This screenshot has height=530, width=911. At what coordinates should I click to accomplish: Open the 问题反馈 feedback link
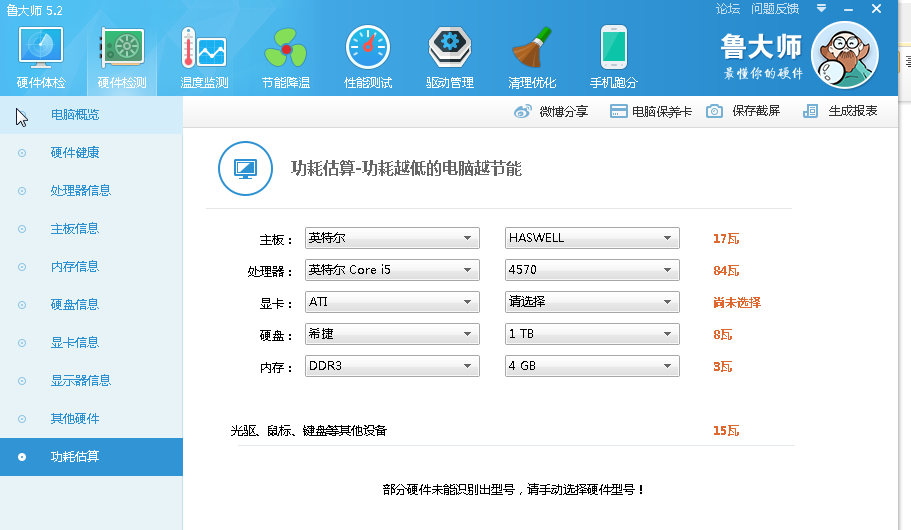[x=775, y=9]
